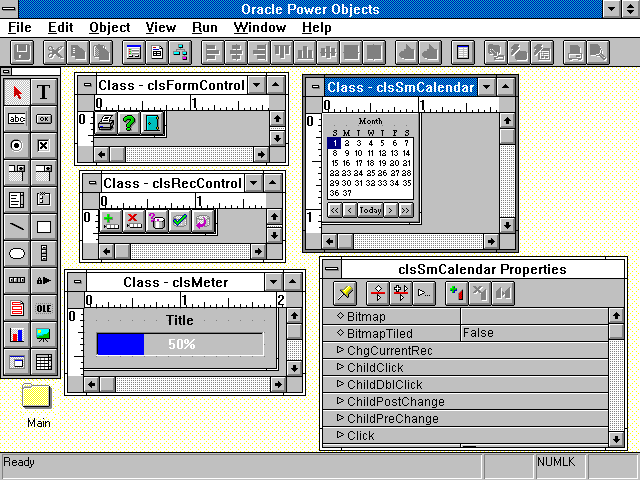Screen dimensions: 640x480
Task: Open the Main folder icon
Action: 37,396
